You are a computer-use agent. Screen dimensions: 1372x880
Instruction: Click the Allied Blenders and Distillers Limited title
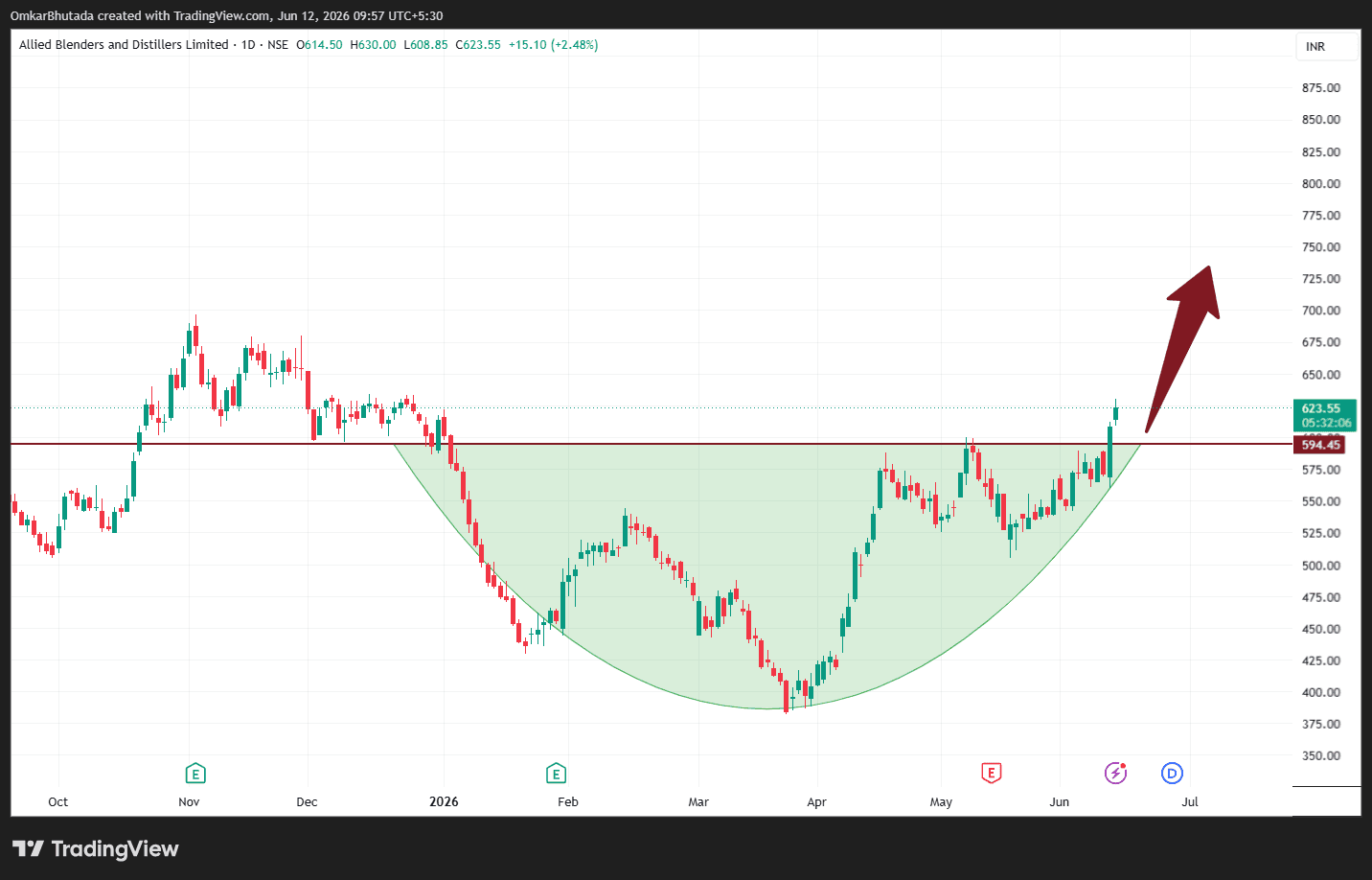[x=124, y=44]
